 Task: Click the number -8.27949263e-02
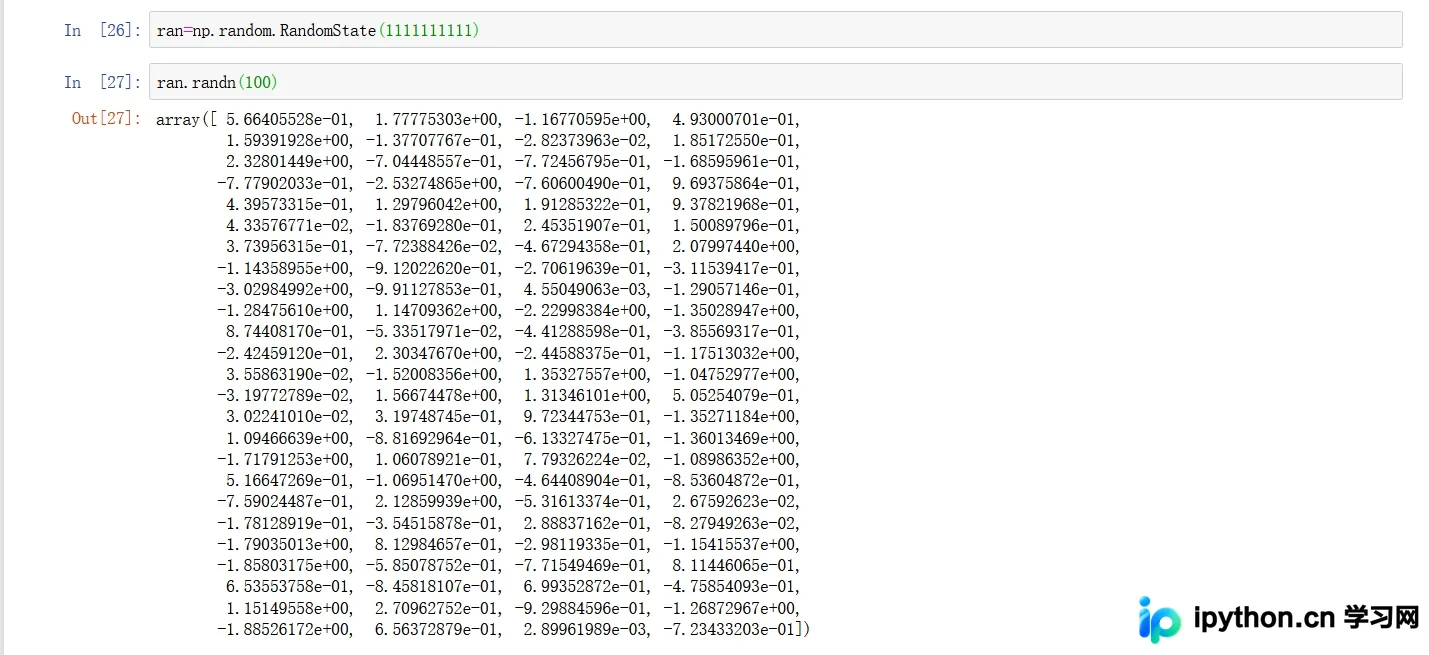pyautogui.click(x=731, y=523)
